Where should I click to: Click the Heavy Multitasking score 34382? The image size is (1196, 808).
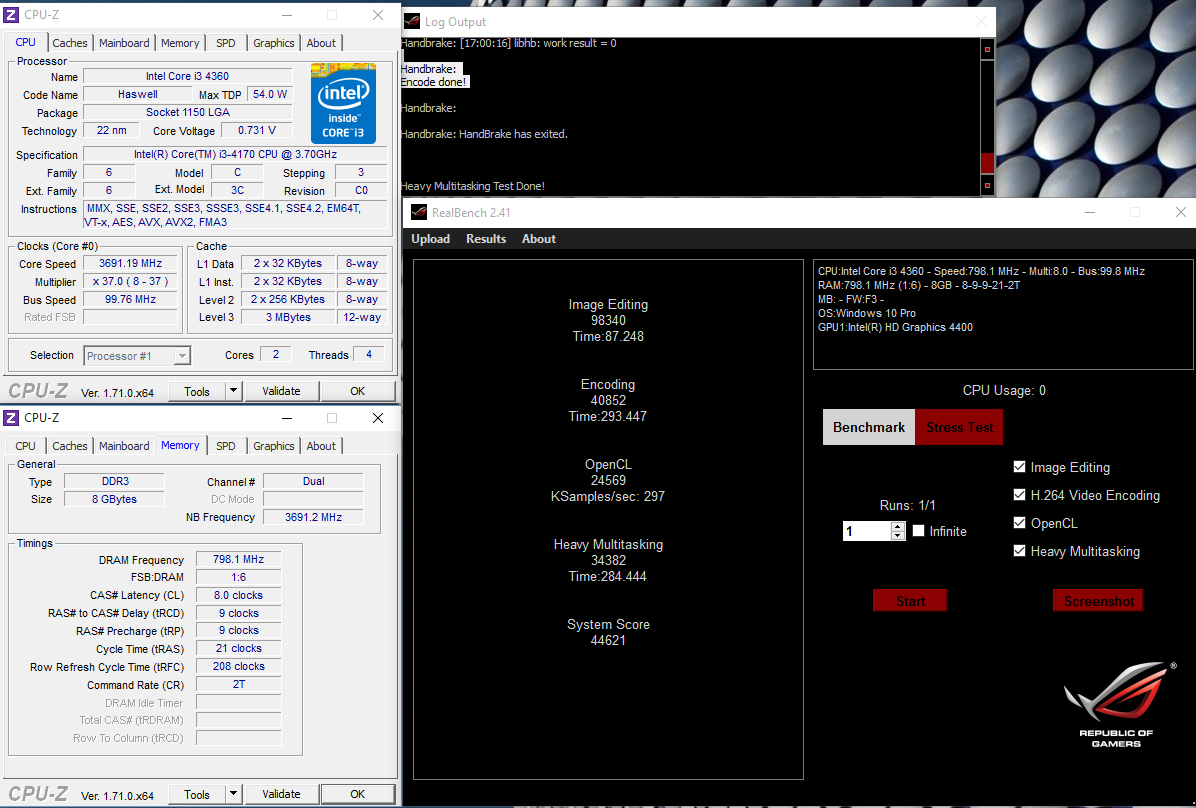[x=608, y=560]
